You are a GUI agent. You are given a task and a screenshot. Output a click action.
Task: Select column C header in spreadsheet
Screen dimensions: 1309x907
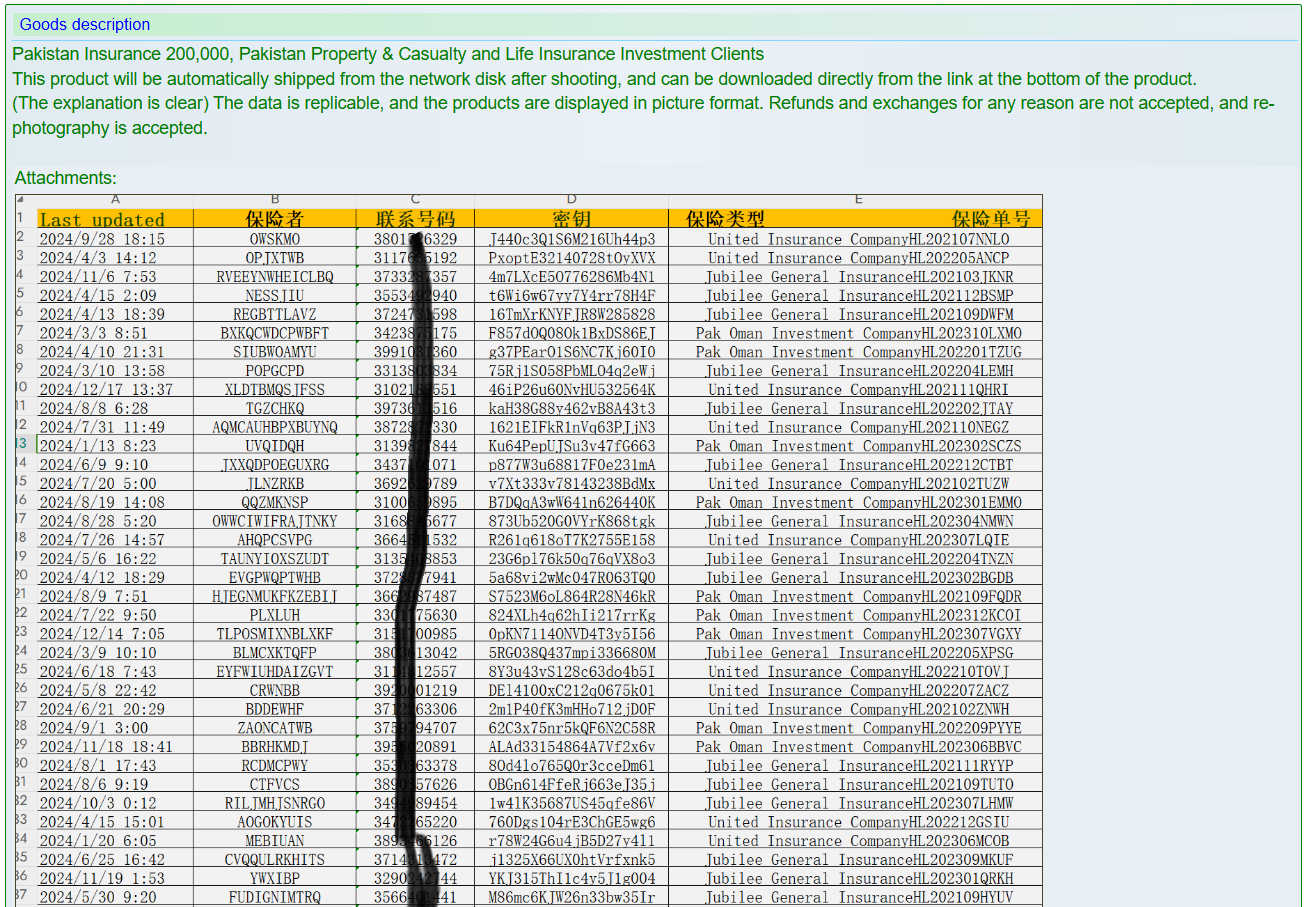(415, 200)
